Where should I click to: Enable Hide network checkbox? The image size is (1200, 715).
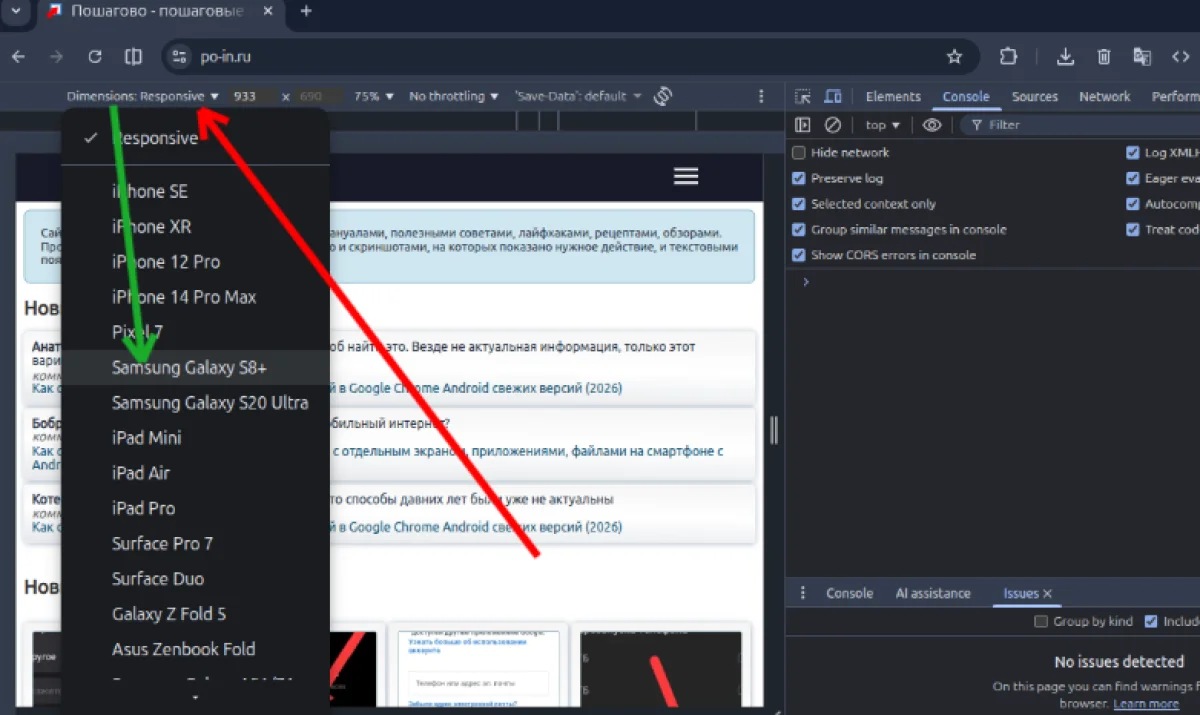pos(799,153)
